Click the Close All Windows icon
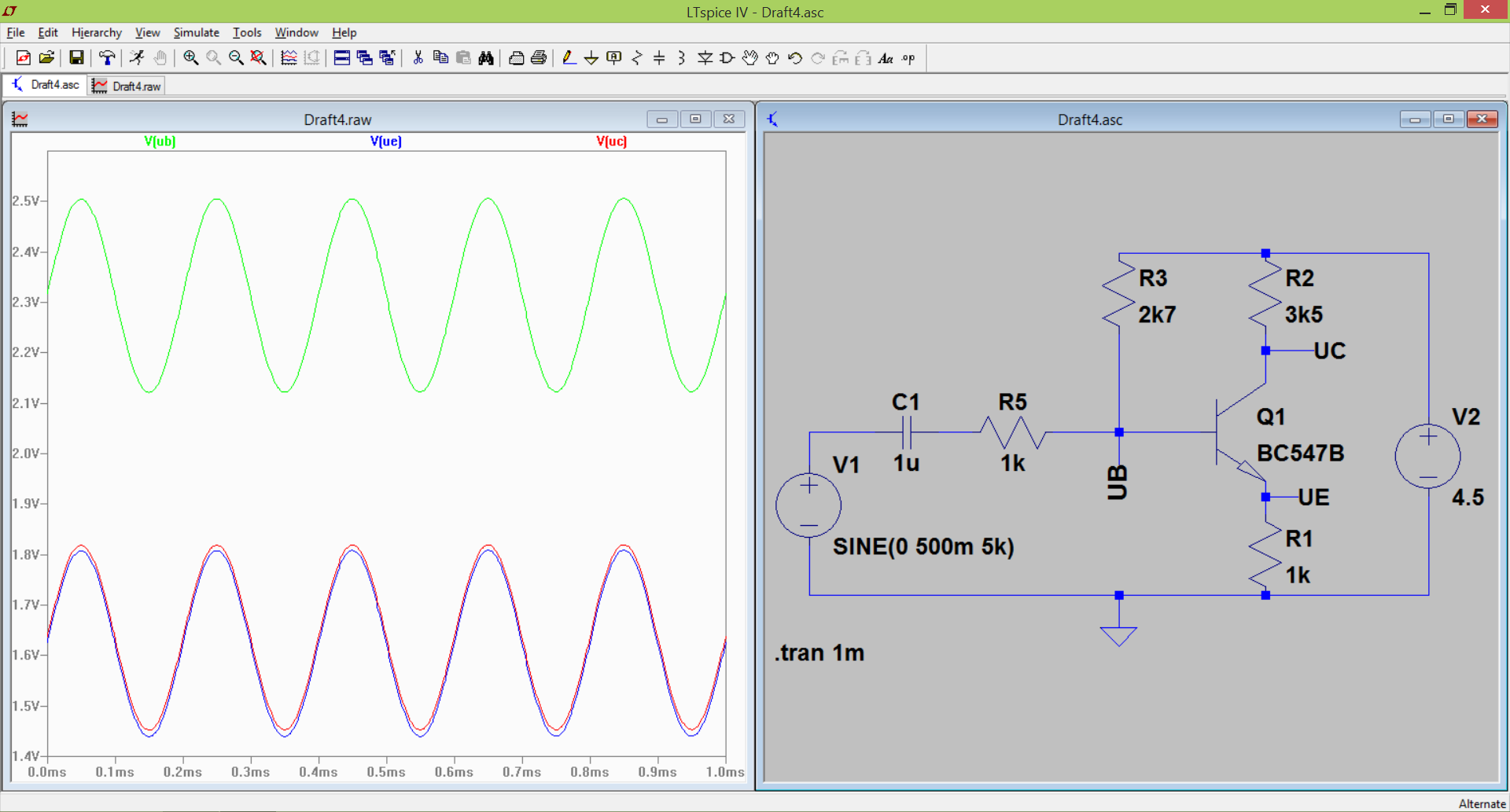Image resolution: width=1510 pixels, height=812 pixels. point(387,57)
